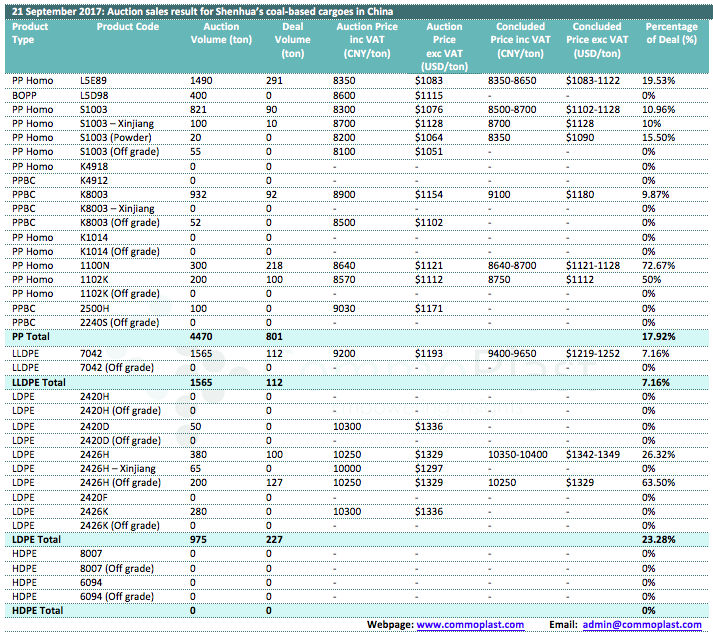Screen dimensions: 713x638
Task: Click the PP total volume '4470'
Action: click(x=201, y=337)
